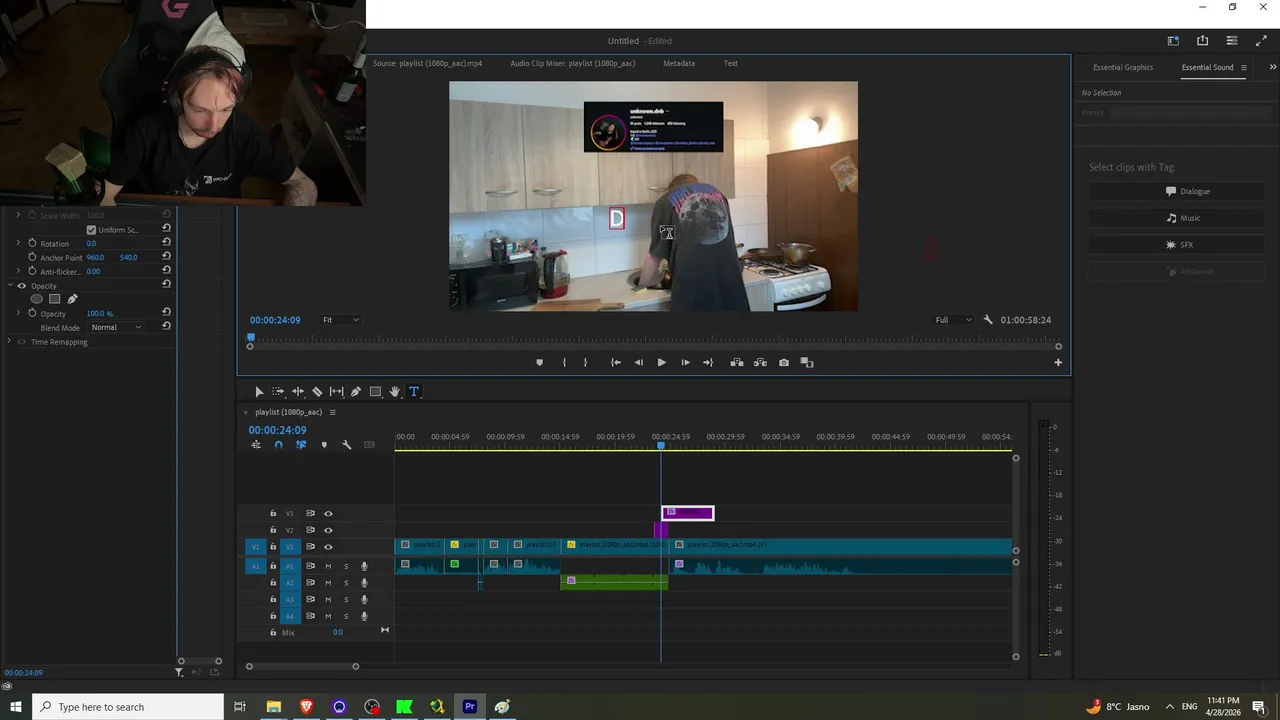1280x720 pixels.
Task: Play the program monitor
Action: coord(661,363)
